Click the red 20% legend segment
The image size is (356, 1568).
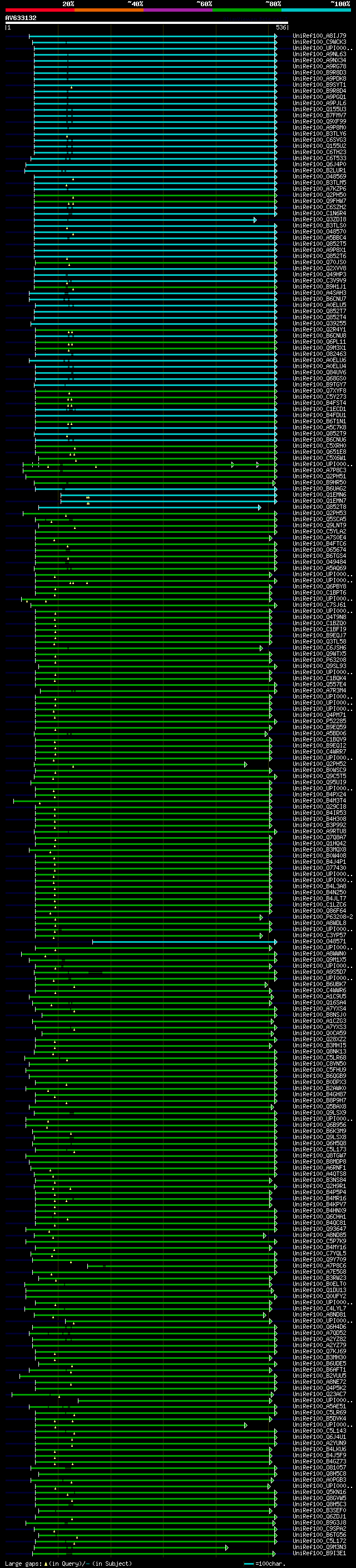(x=39, y=10)
